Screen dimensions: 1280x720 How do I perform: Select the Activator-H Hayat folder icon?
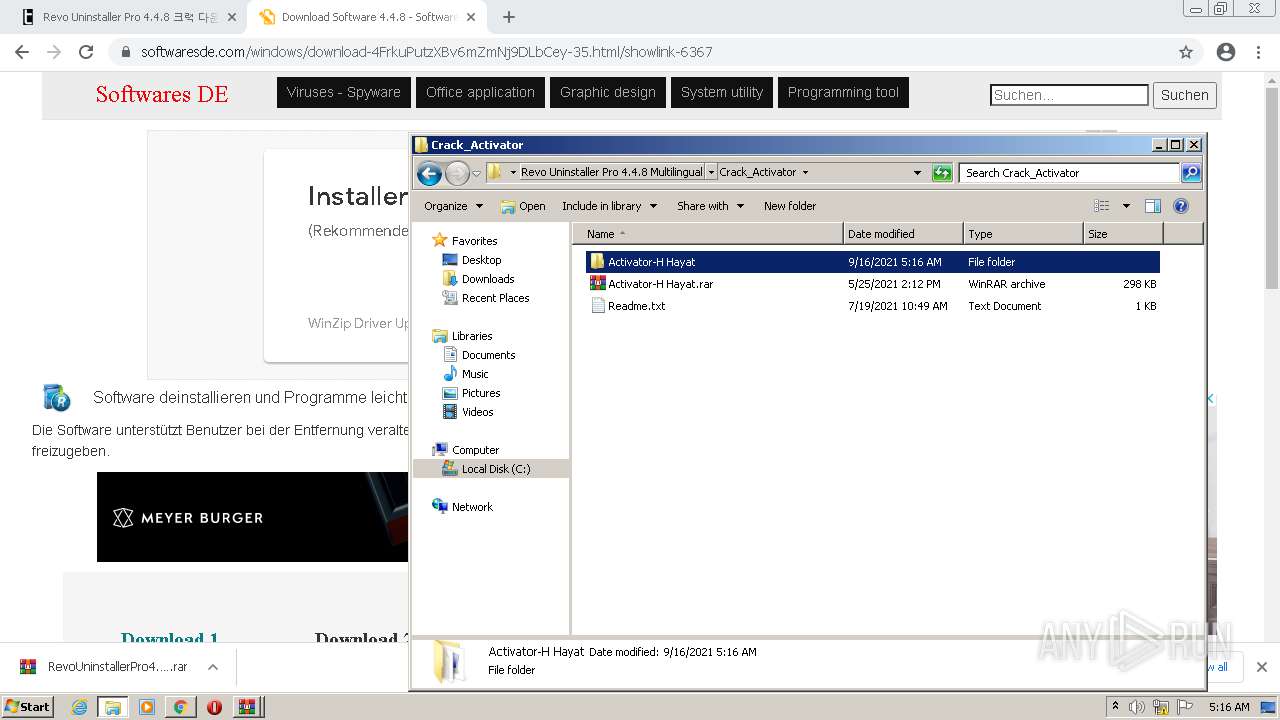point(597,262)
